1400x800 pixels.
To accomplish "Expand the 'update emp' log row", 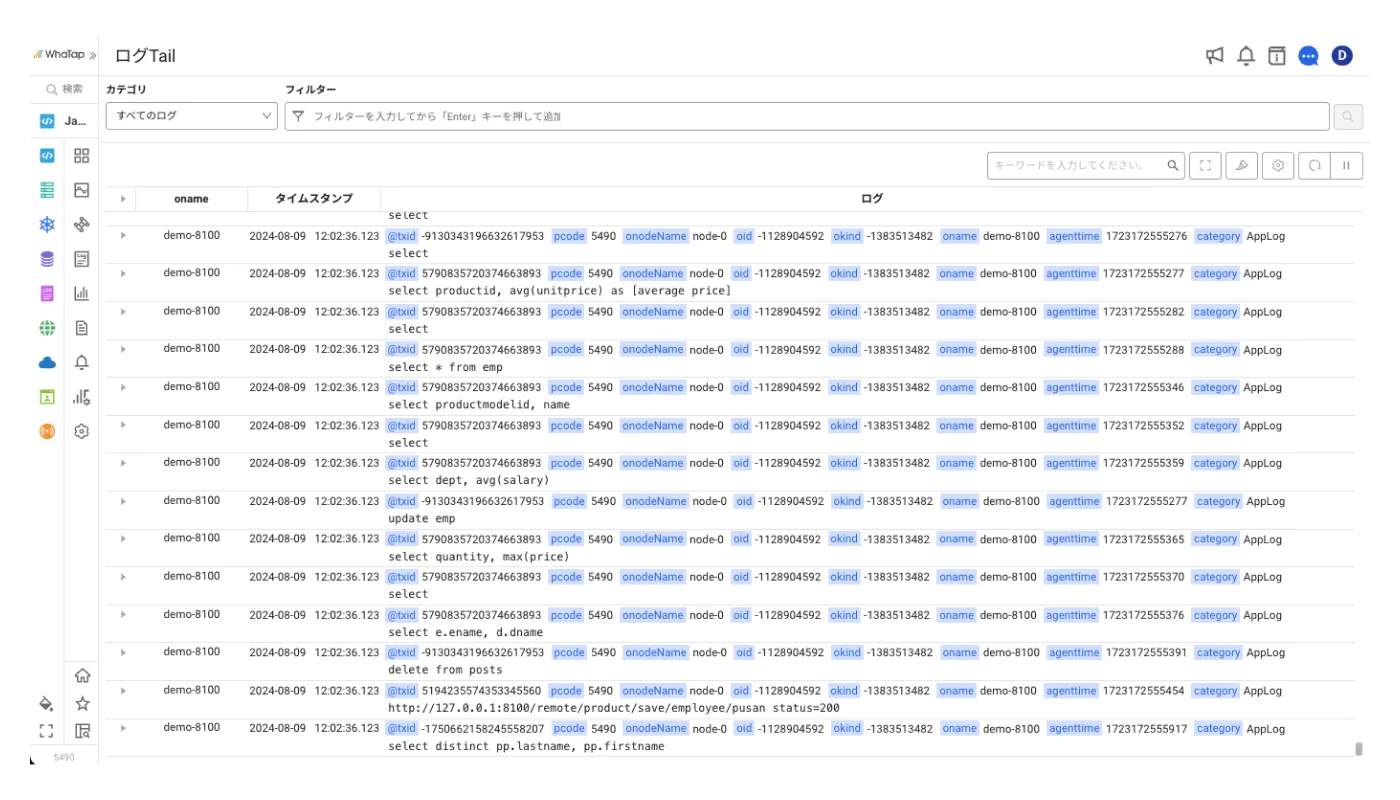I will point(123,501).
